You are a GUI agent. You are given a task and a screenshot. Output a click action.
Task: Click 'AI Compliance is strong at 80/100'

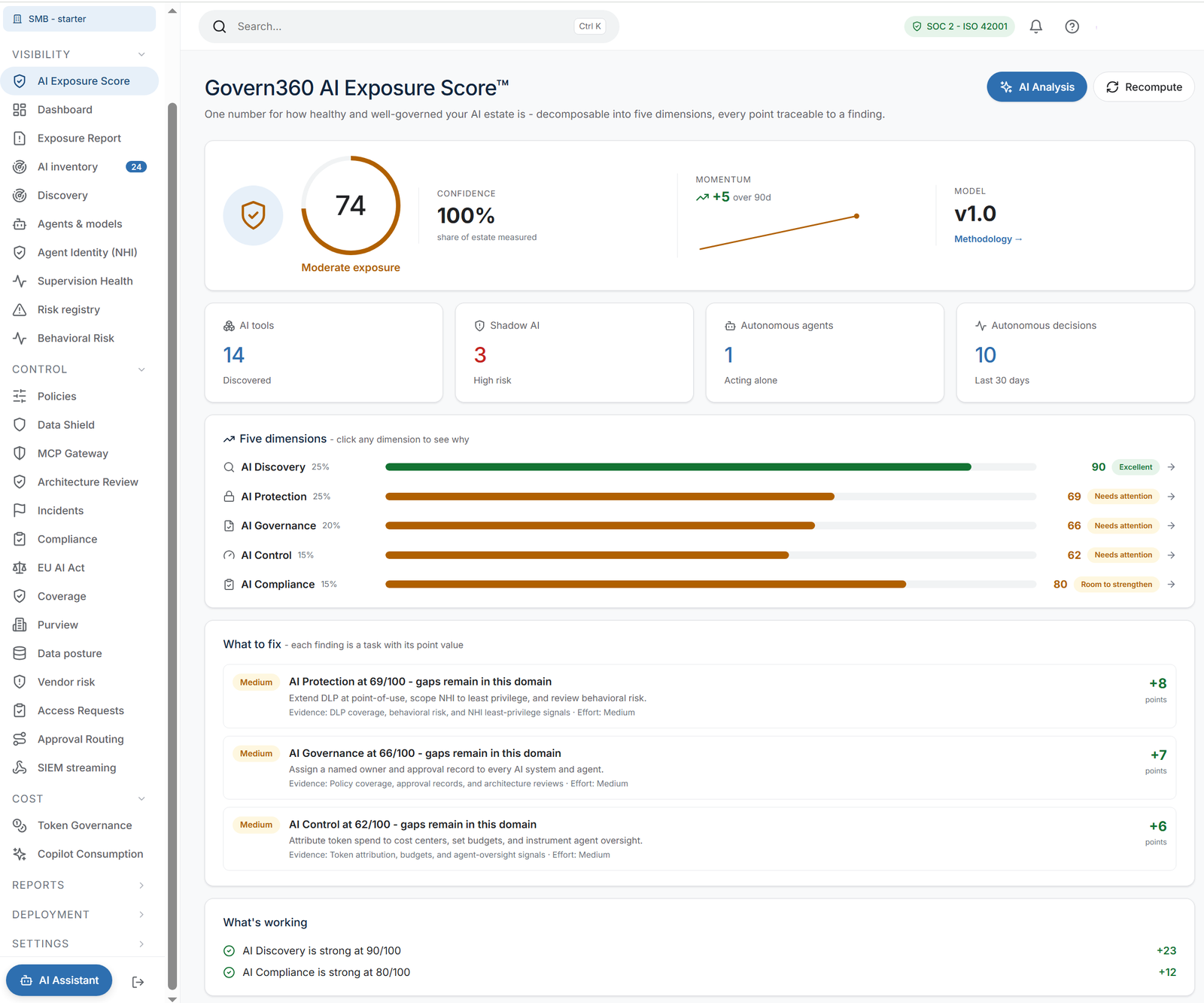tap(326, 973)
